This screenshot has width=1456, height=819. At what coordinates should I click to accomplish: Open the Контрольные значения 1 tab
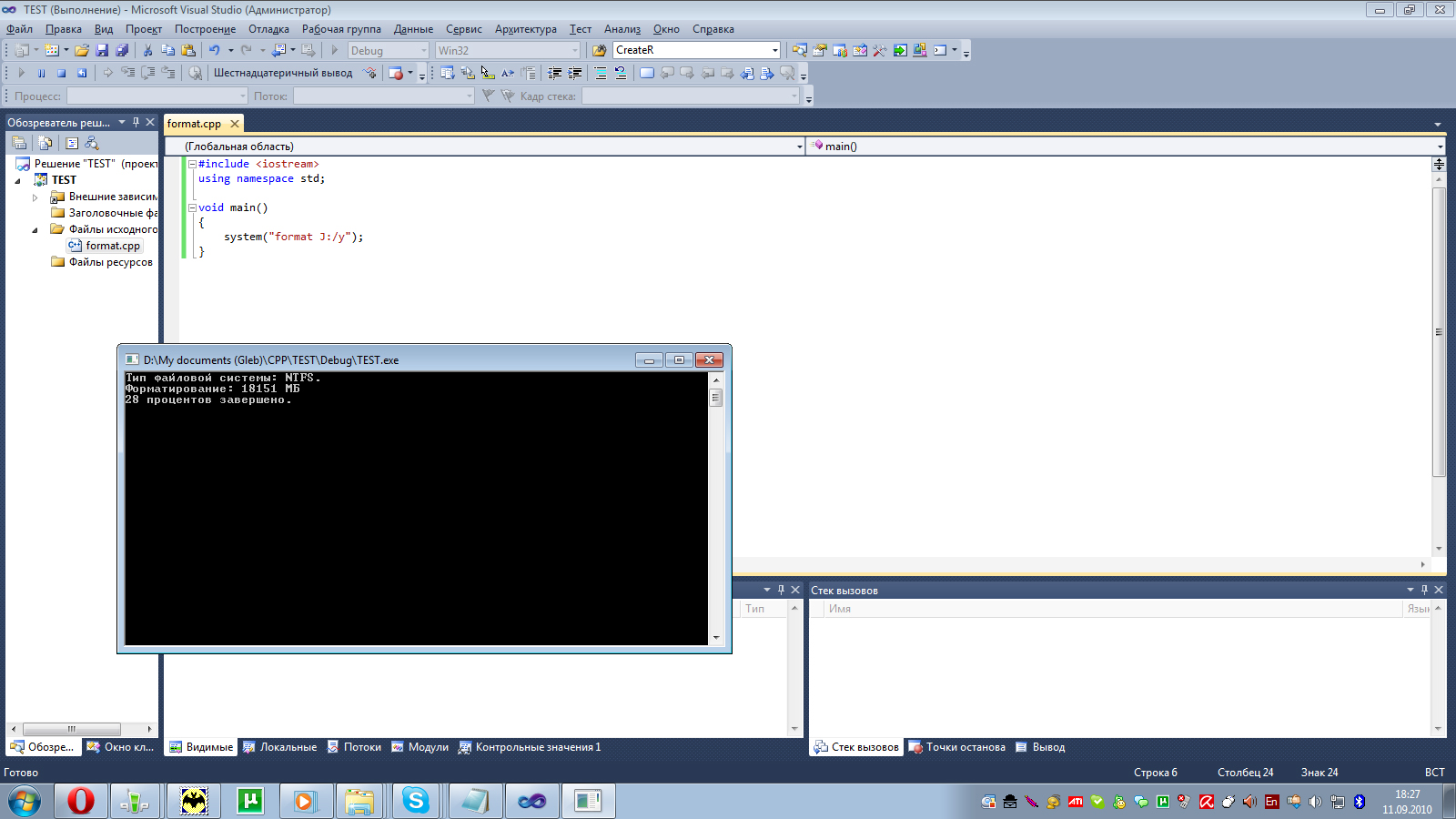[x=529, y=747]
